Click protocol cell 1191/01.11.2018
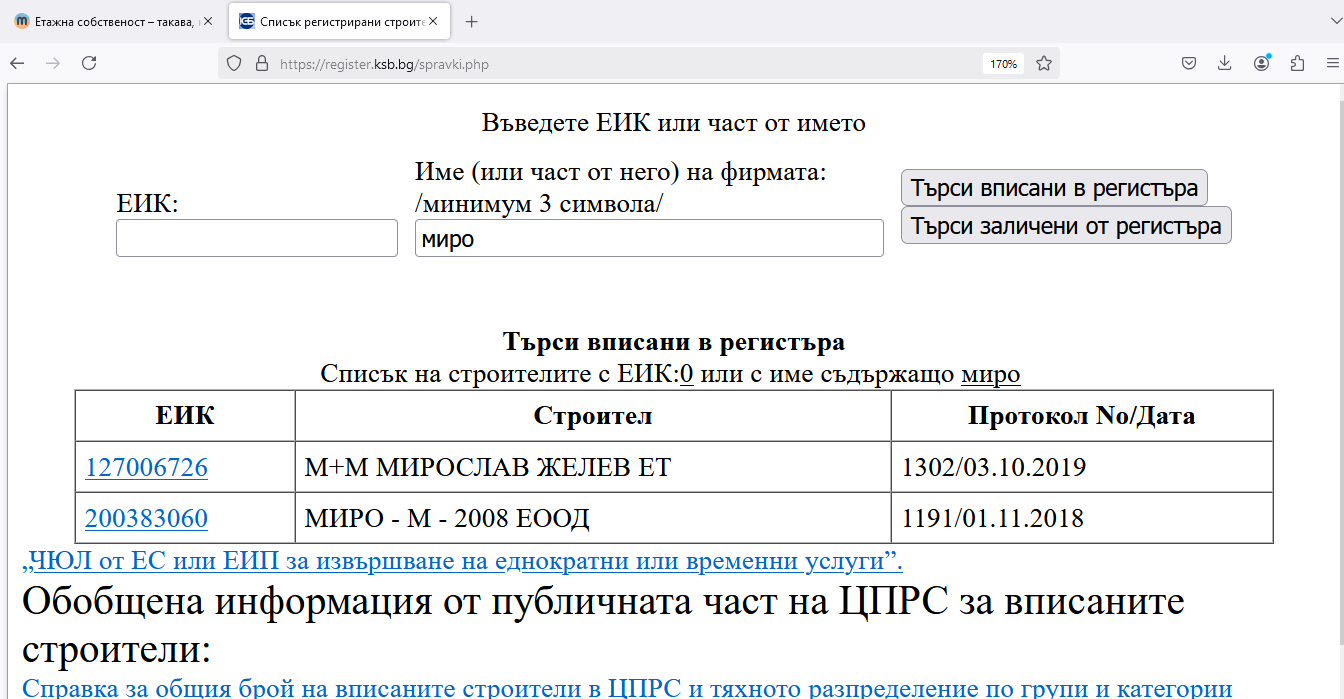The width and height of the screenshot is (1344, 699). 1082,519
